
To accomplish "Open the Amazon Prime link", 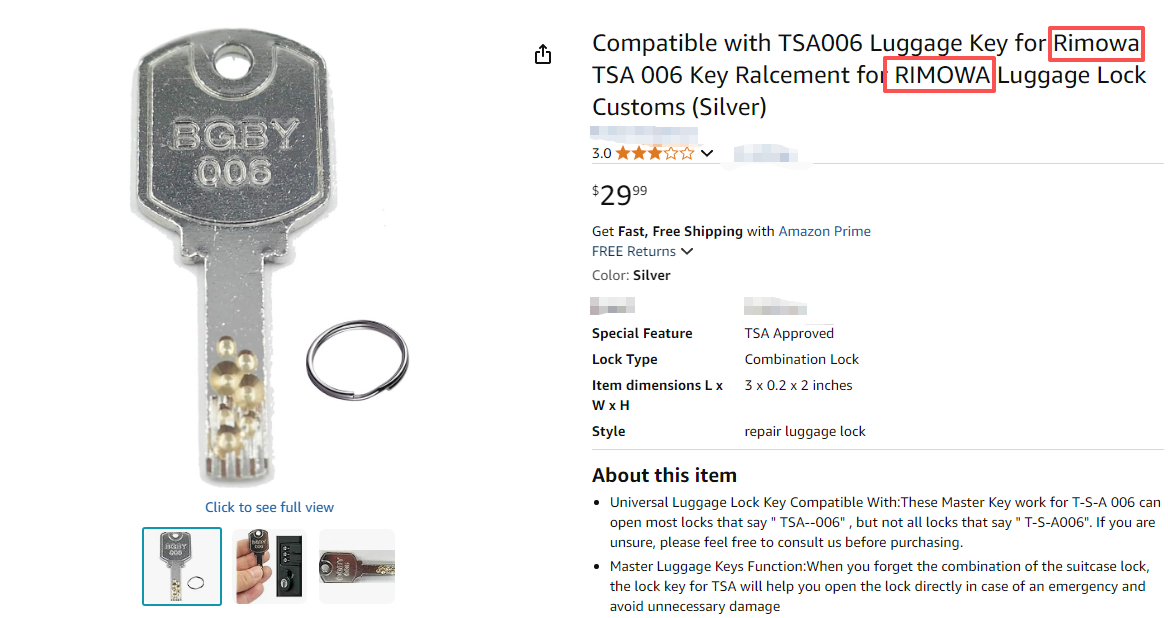I will [x=824, y=231].
